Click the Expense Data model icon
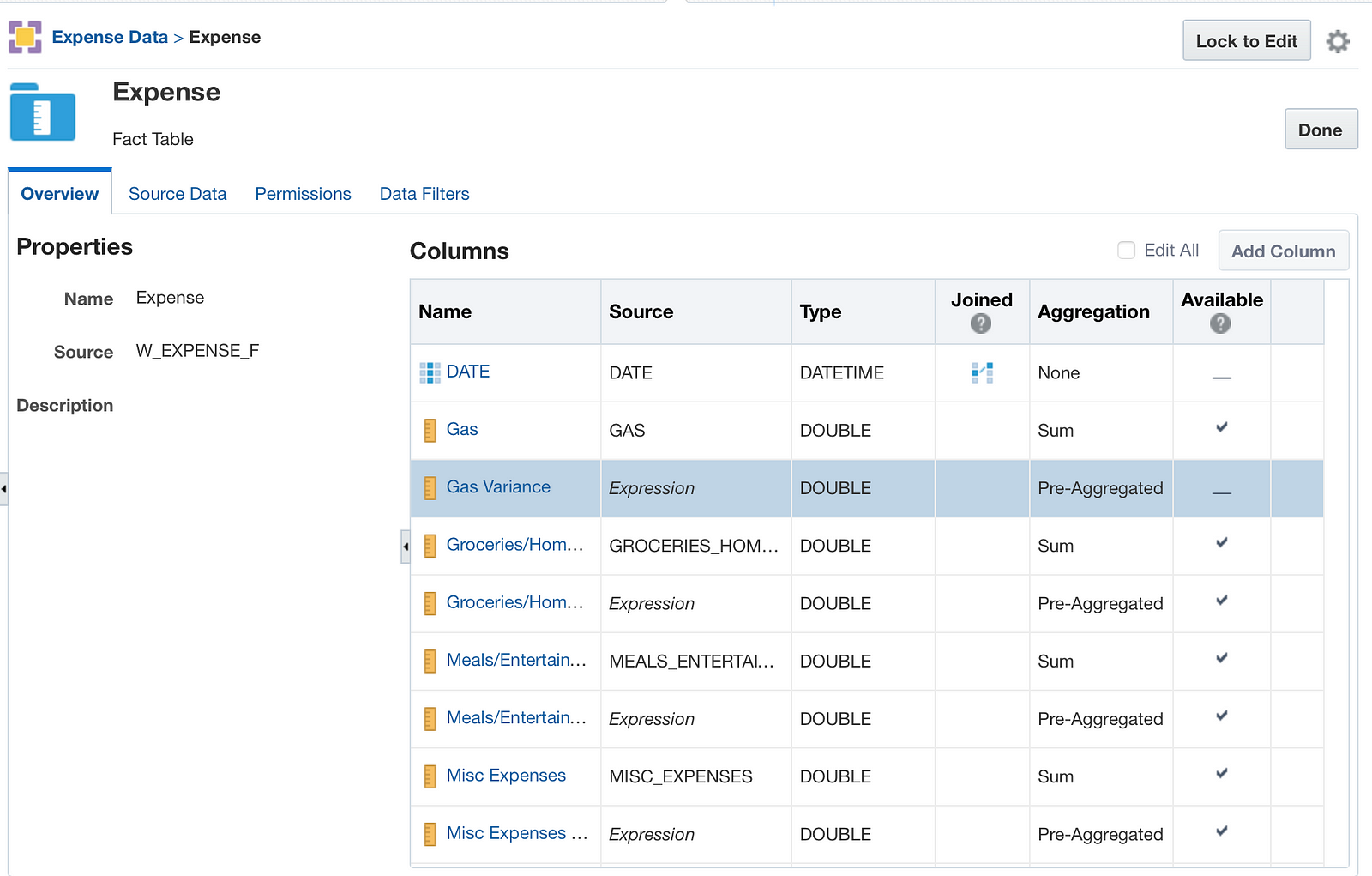 coord(25,38)
